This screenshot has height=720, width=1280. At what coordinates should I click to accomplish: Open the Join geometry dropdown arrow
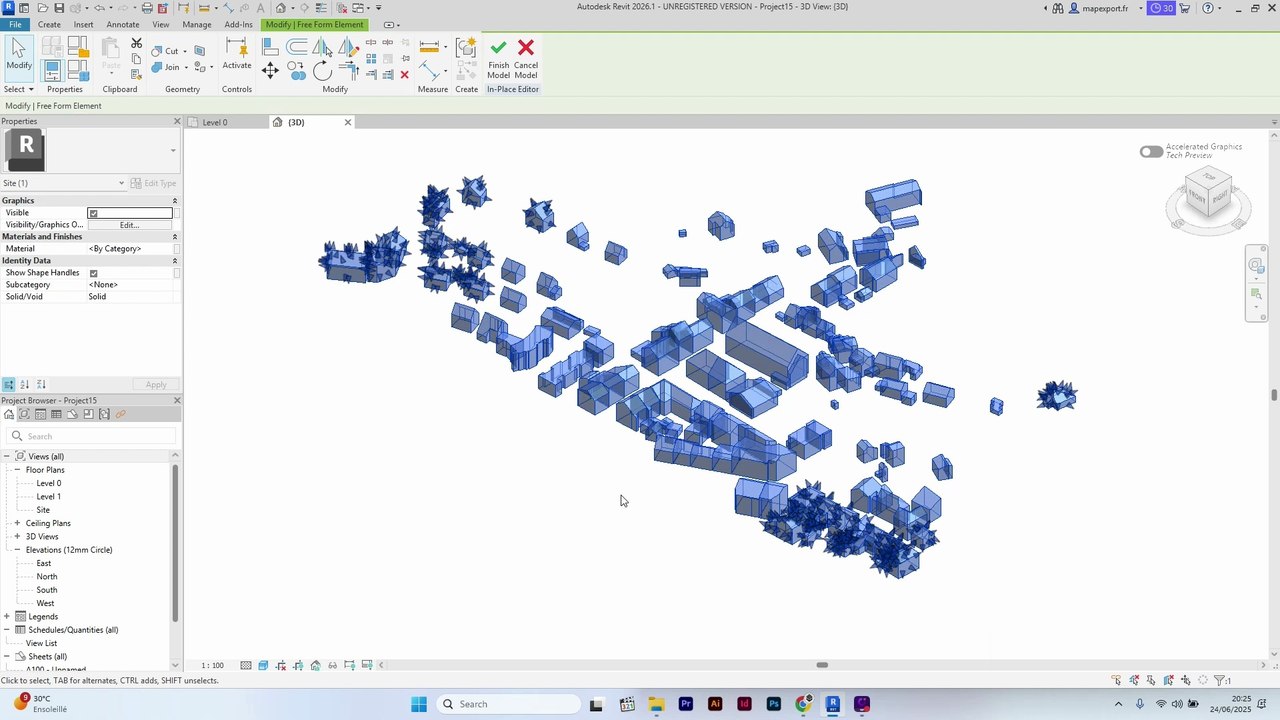pyautogui.click(x=185, y=68)
